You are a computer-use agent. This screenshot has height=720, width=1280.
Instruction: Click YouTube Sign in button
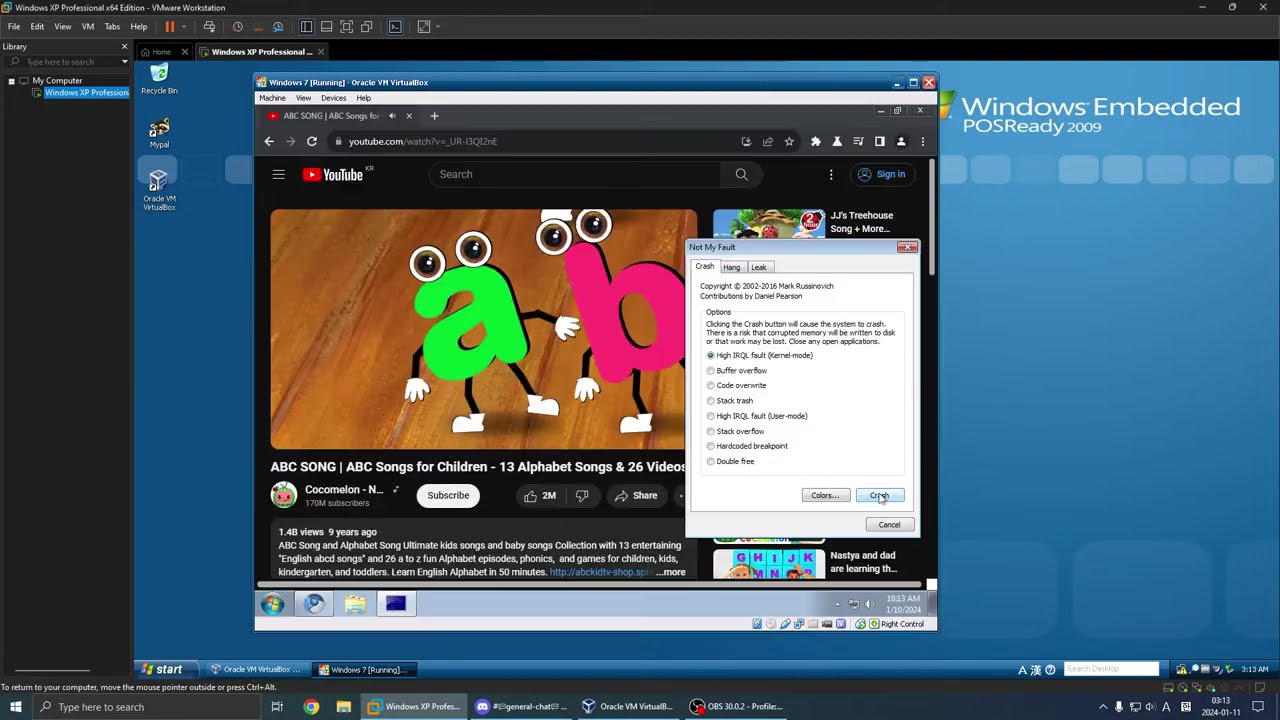[882, 175]
